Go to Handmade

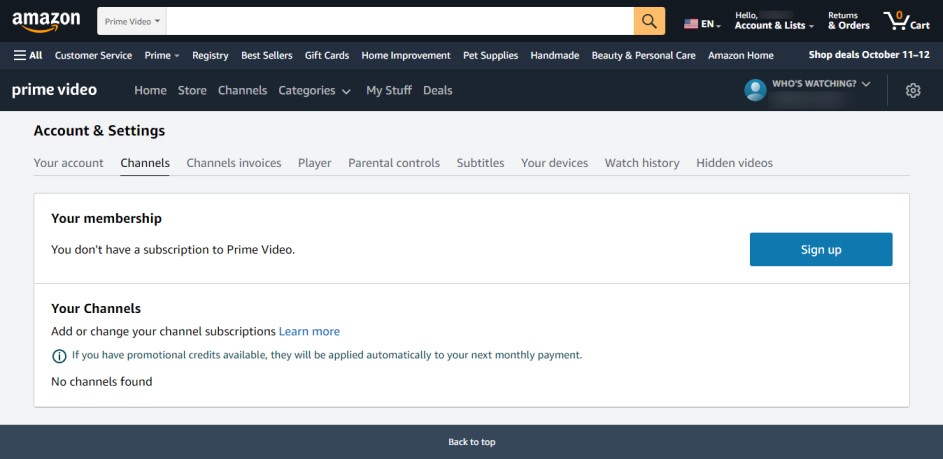tap(554, 55)
